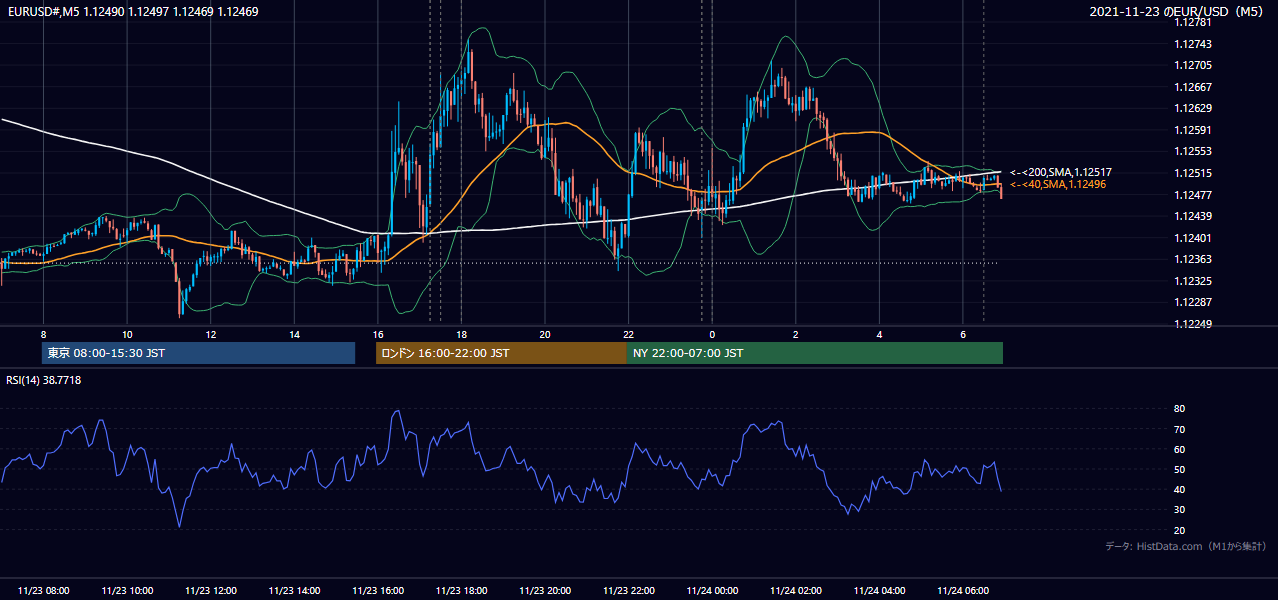This screenshot has width=1278, height=600.
Task: Click the 11/23 16:00 bottom time label
Action: 378,591
